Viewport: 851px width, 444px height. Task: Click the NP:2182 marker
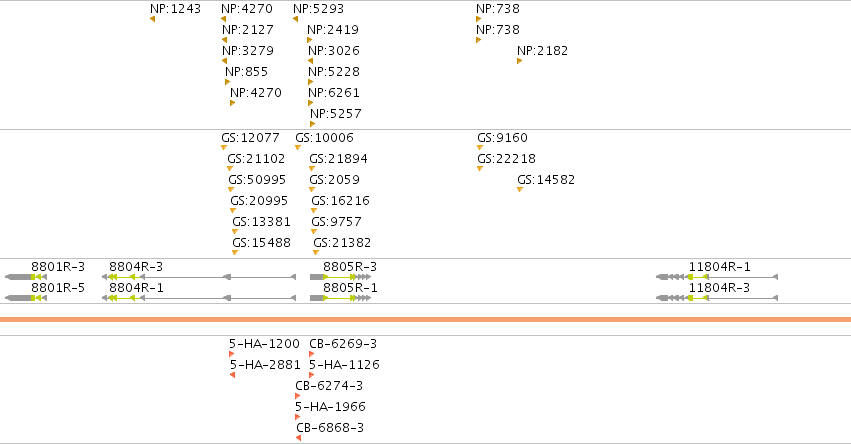point(519,61)
